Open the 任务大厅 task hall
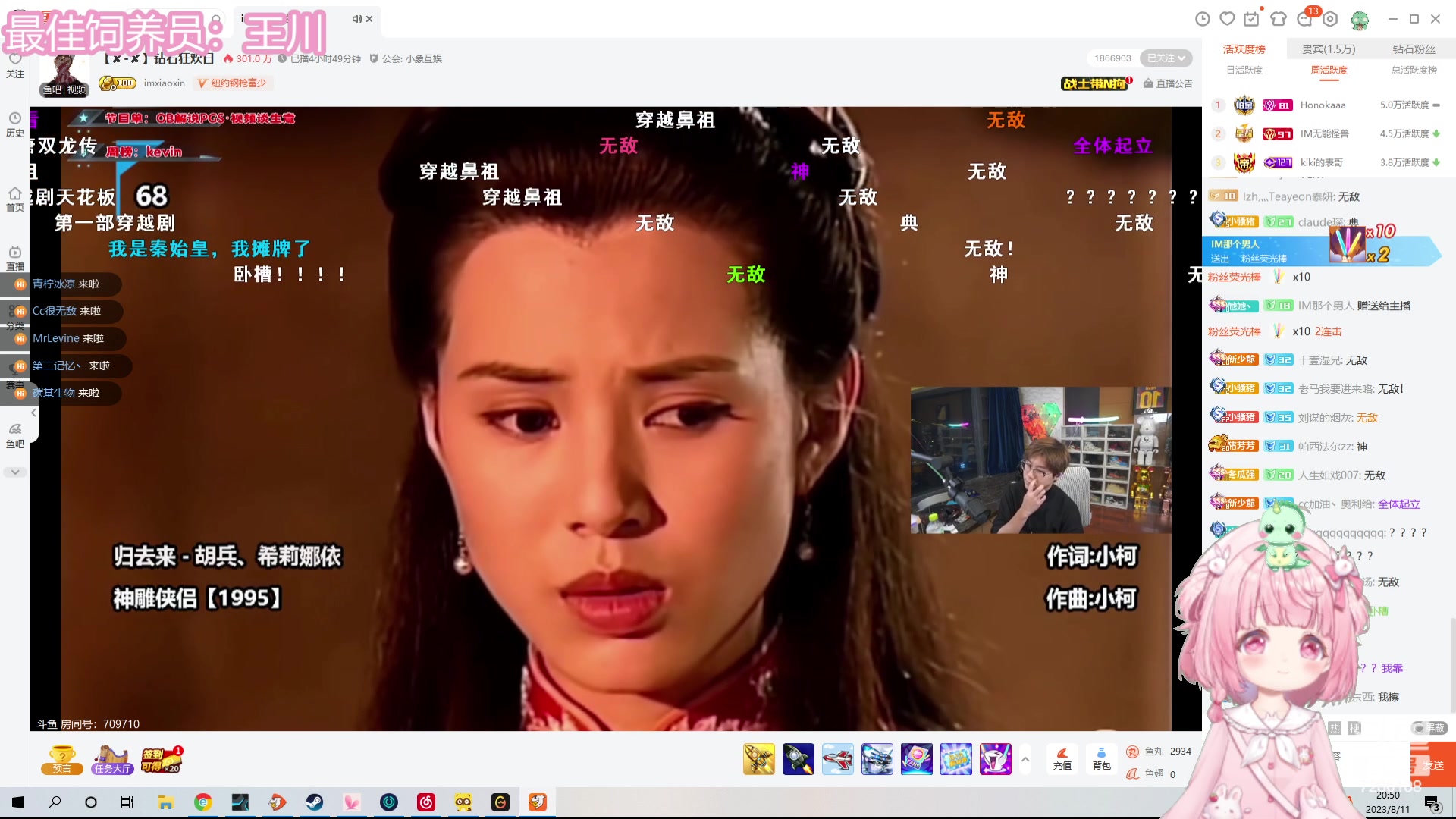Viewport: 1456px width, 819px height. point(111,759)
